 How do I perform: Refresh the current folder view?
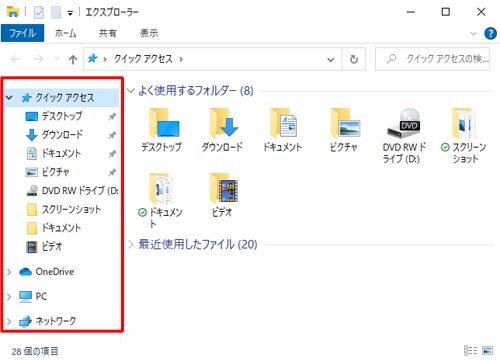[x=354, y=59]
